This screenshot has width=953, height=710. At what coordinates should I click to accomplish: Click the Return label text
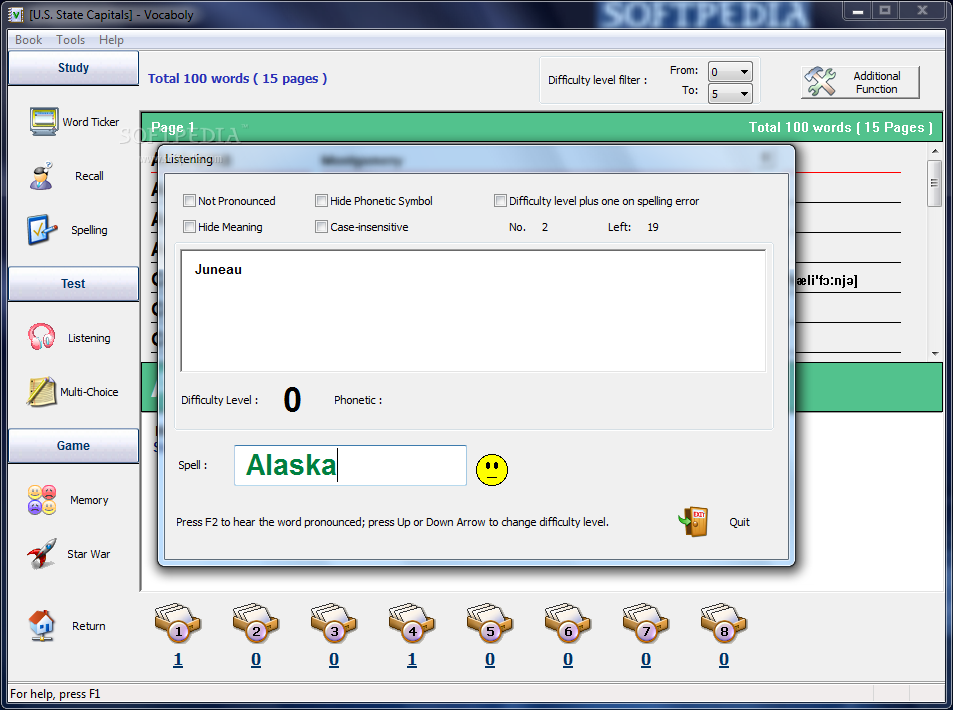(x=89, y=626)
